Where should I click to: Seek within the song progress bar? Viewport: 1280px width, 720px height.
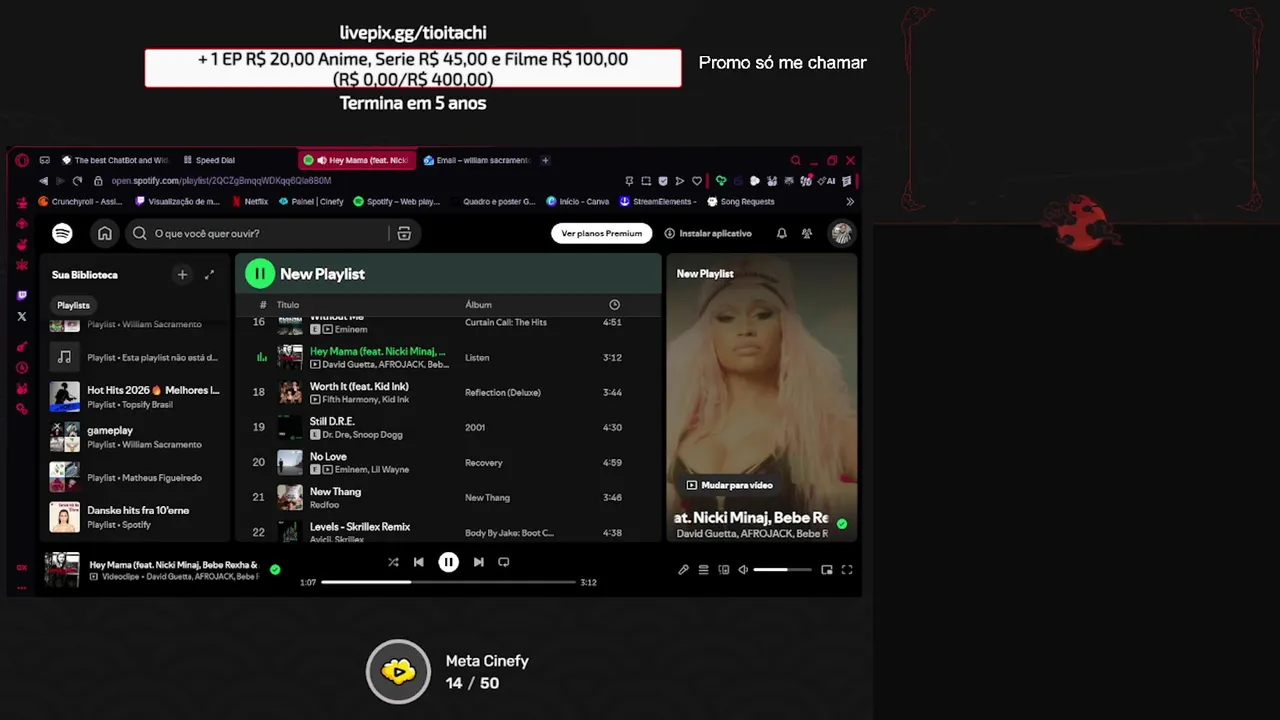point(448,582)
